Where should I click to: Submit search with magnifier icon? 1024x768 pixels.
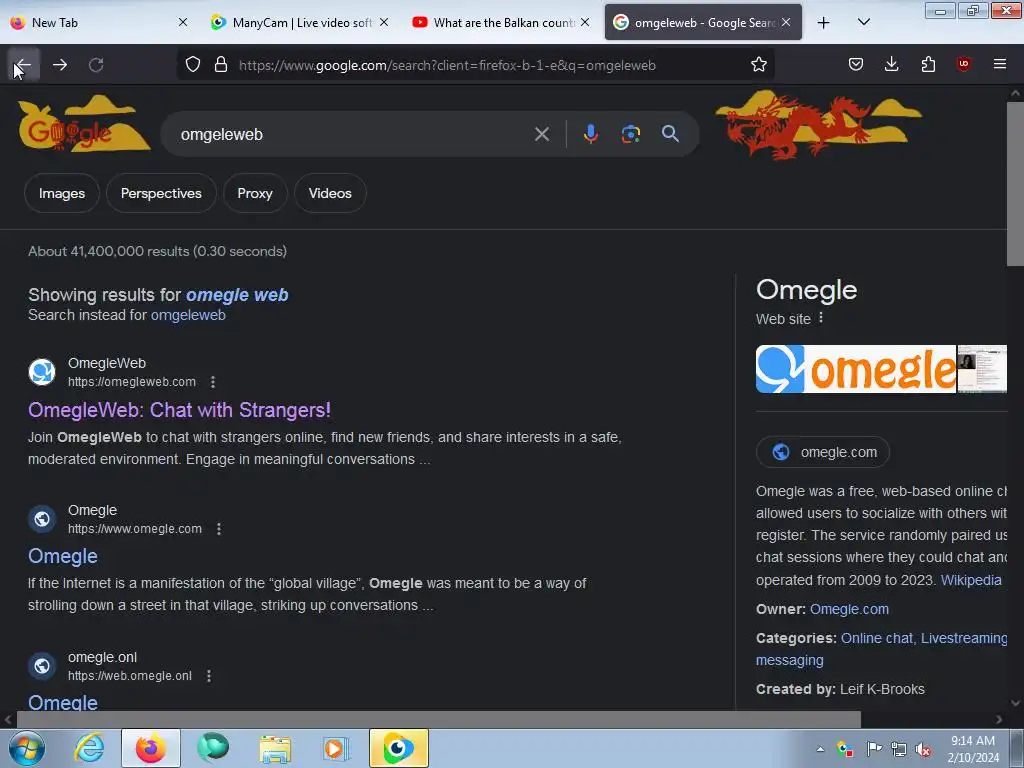670,135
